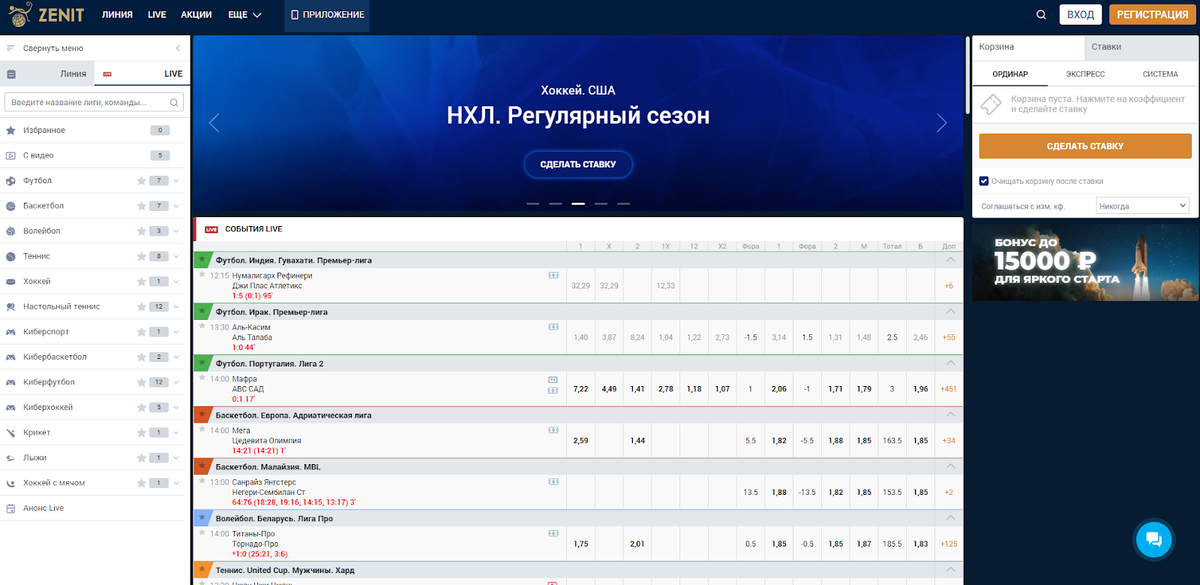Favorite the Нумалигарх Рефинери match star
1200x585 pixels.
click(202, 273)
